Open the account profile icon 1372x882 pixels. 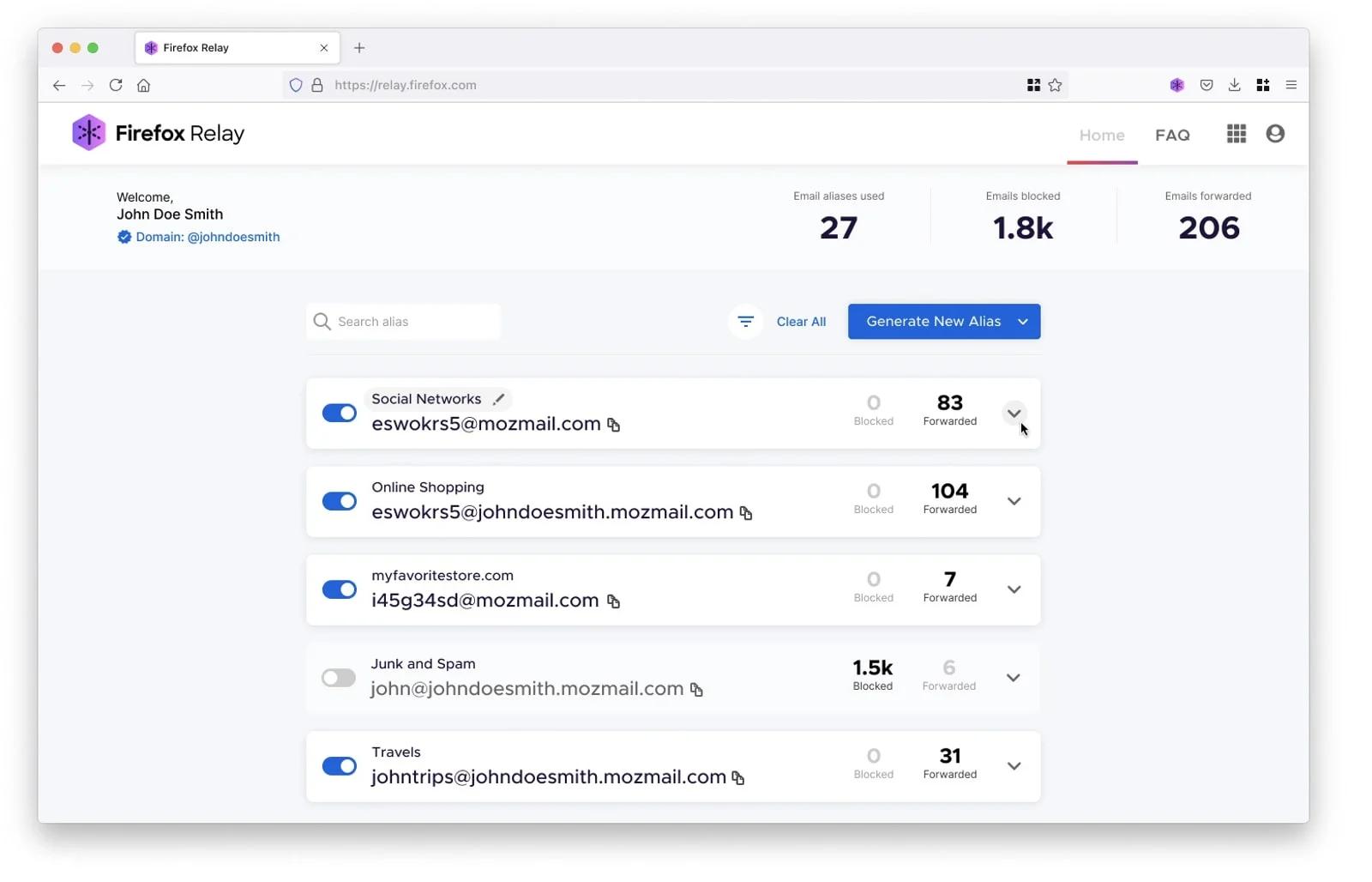[x=1275, y=134]
